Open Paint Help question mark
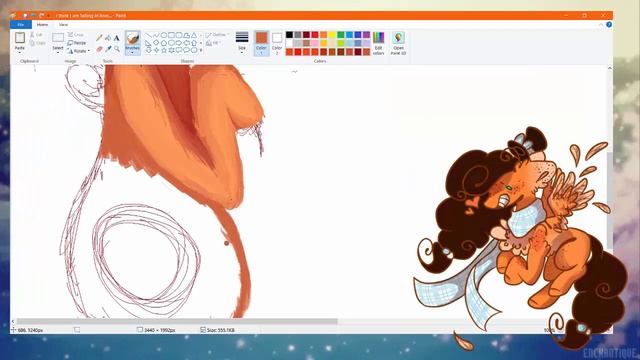The width and height of the screenshot is (640, 360). click(609, 25)
